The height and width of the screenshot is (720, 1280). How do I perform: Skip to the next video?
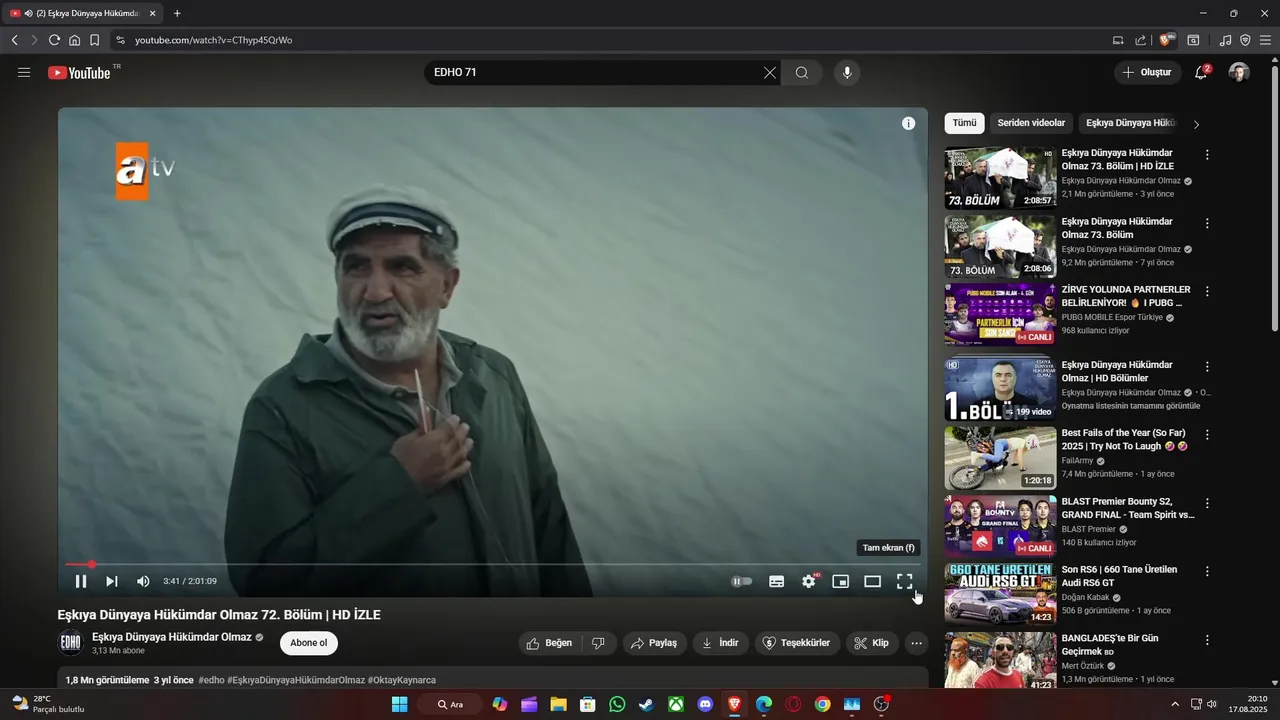click(x=112, y=581)
